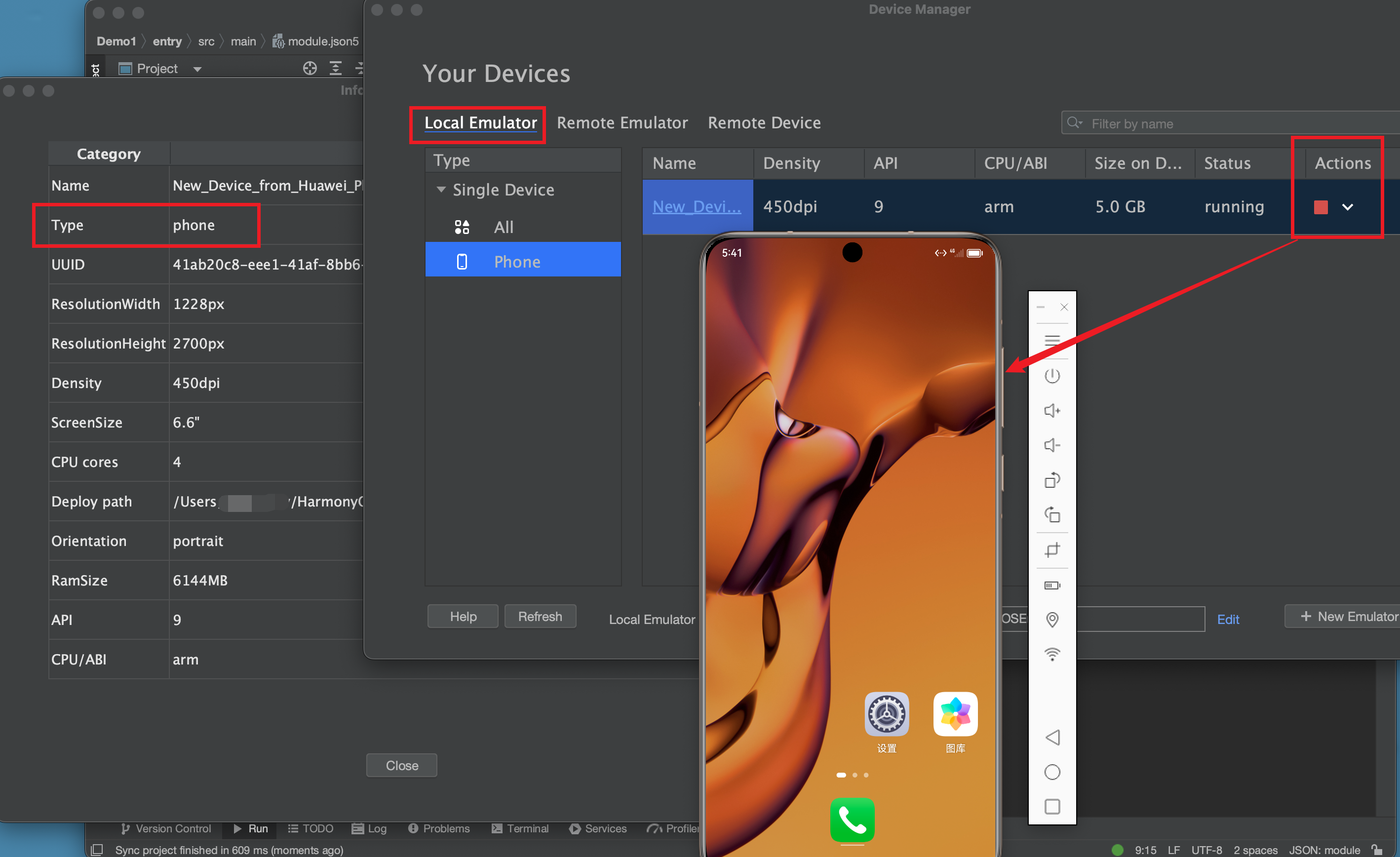Stop the running emulator with red square
Screen dimensions: 1400x857
pyautogui.click(x=1321, y=207)
